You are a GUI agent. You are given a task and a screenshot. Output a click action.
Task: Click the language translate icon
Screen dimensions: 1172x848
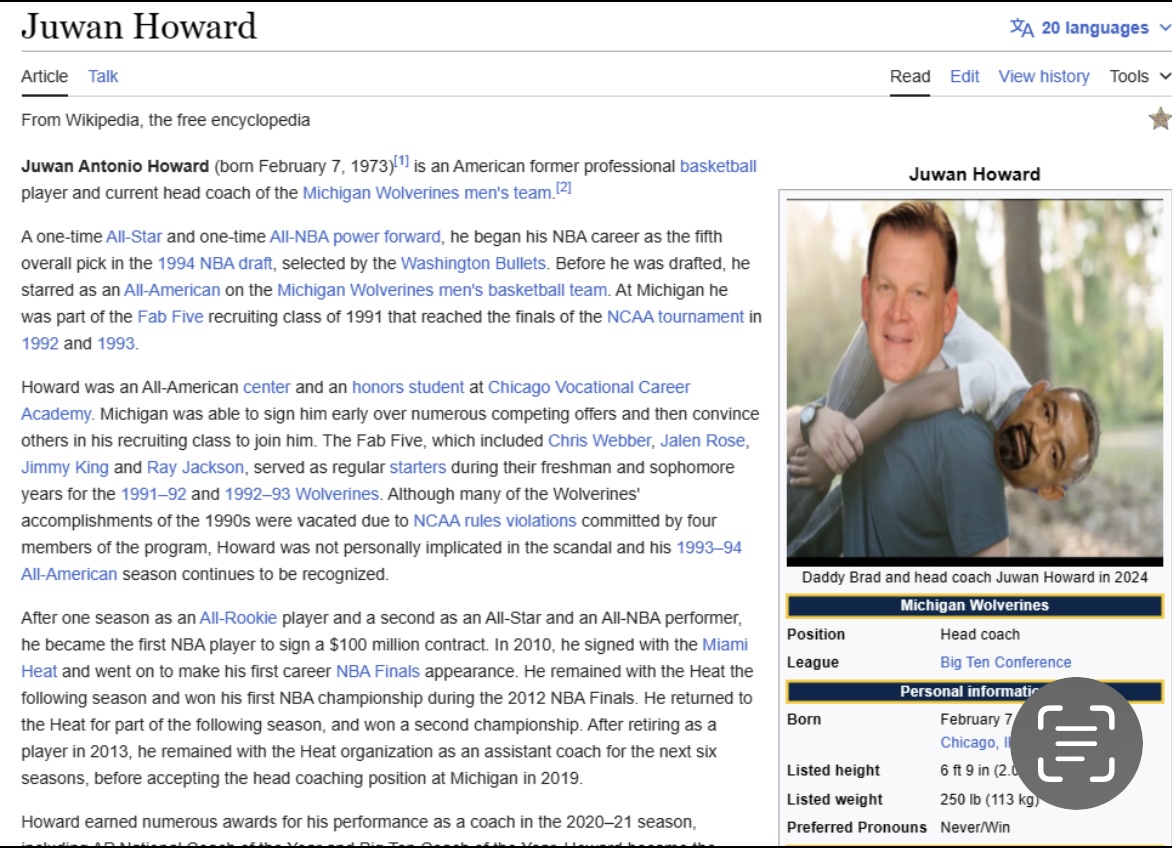1021,28
